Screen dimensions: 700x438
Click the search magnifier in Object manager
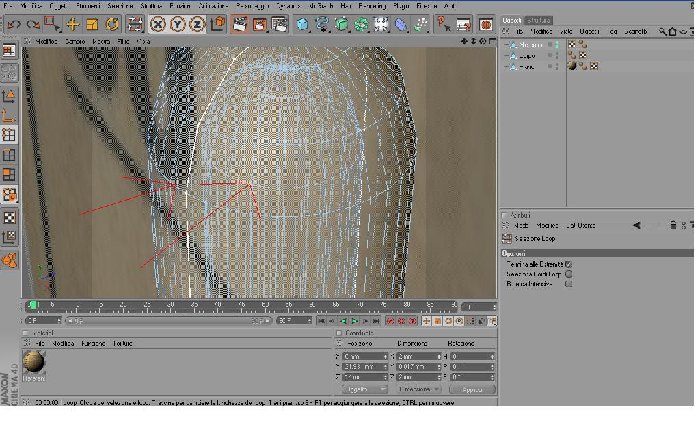coord(662,32)
